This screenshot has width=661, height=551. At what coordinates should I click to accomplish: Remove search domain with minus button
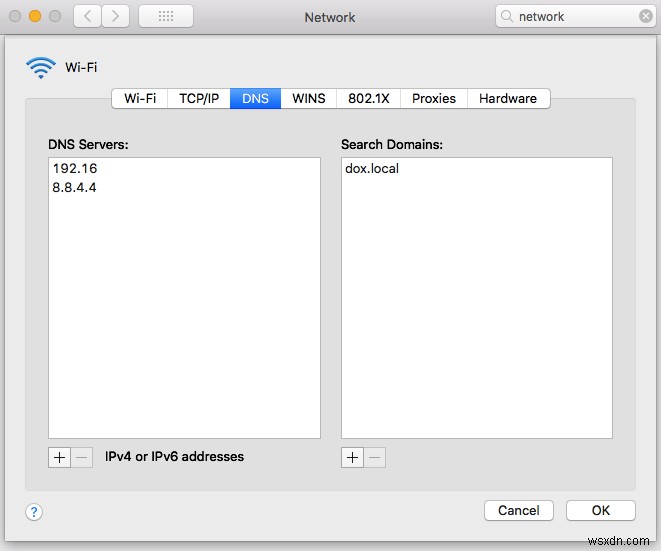coord(375,457)
